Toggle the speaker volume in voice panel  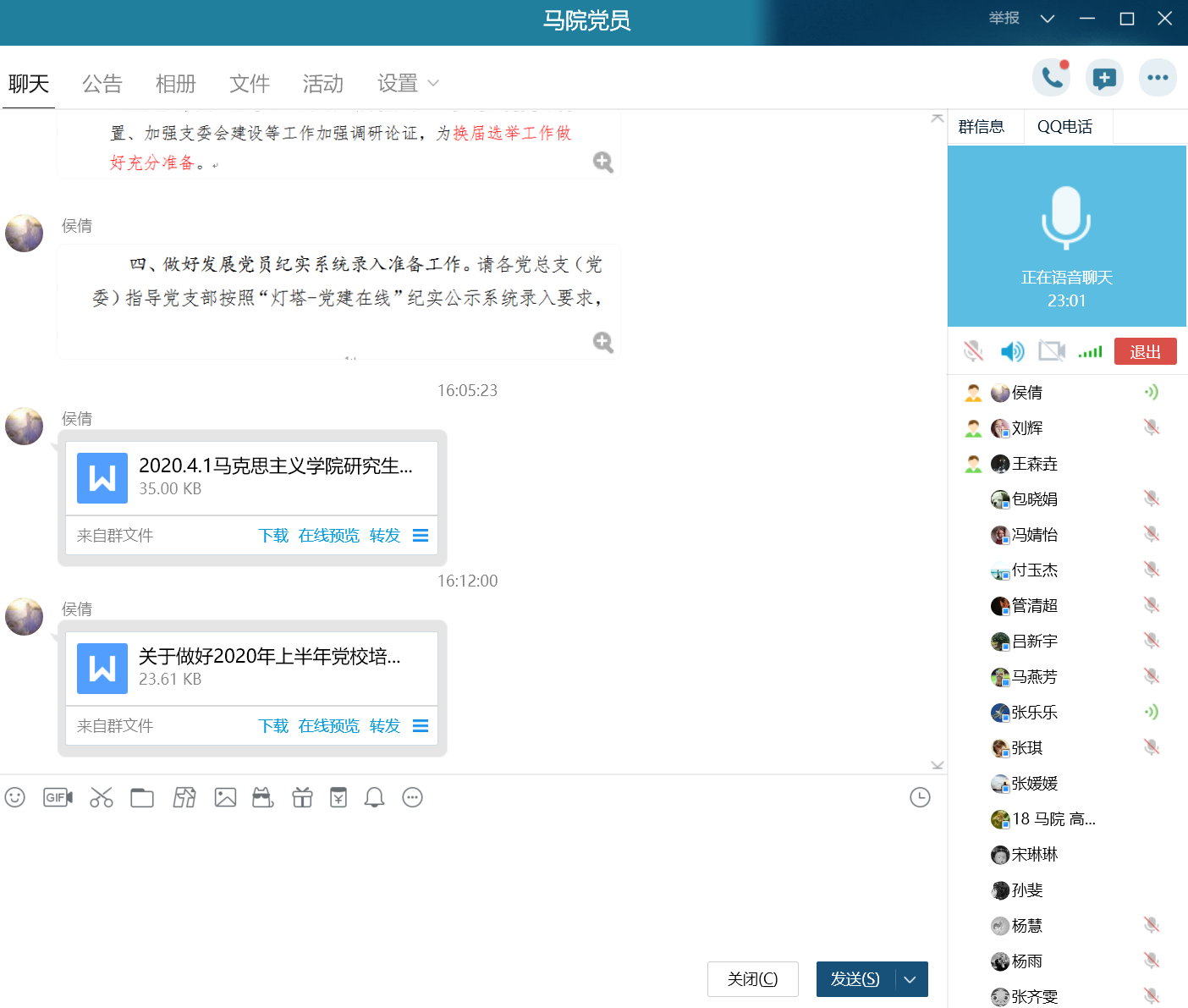[1012, 350]
